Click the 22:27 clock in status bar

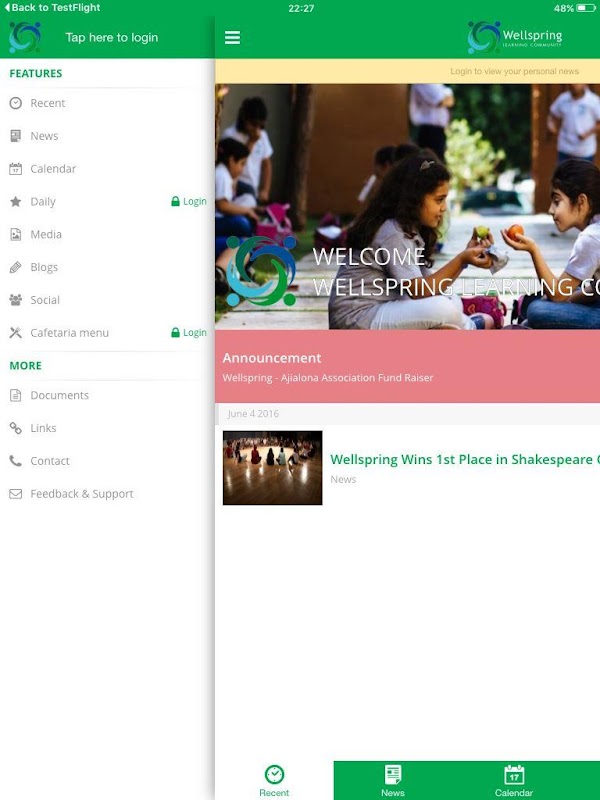[301, 8]
